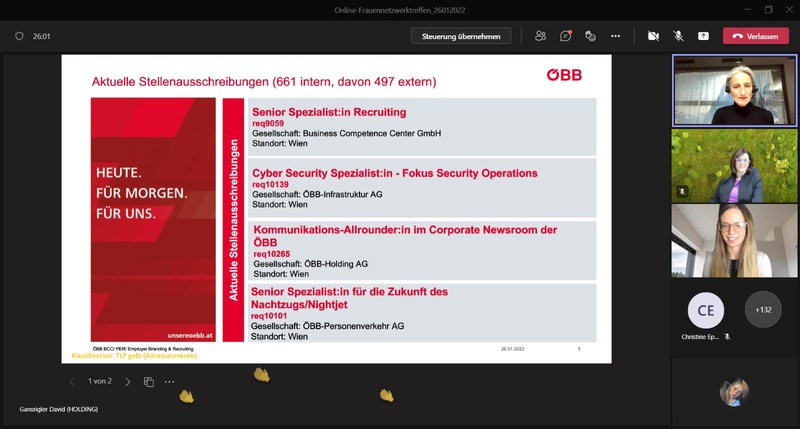Click Steuerung übernehmen button
Image resolution: width=800 pixels, height=429 pixels.
tap(461, 36)
